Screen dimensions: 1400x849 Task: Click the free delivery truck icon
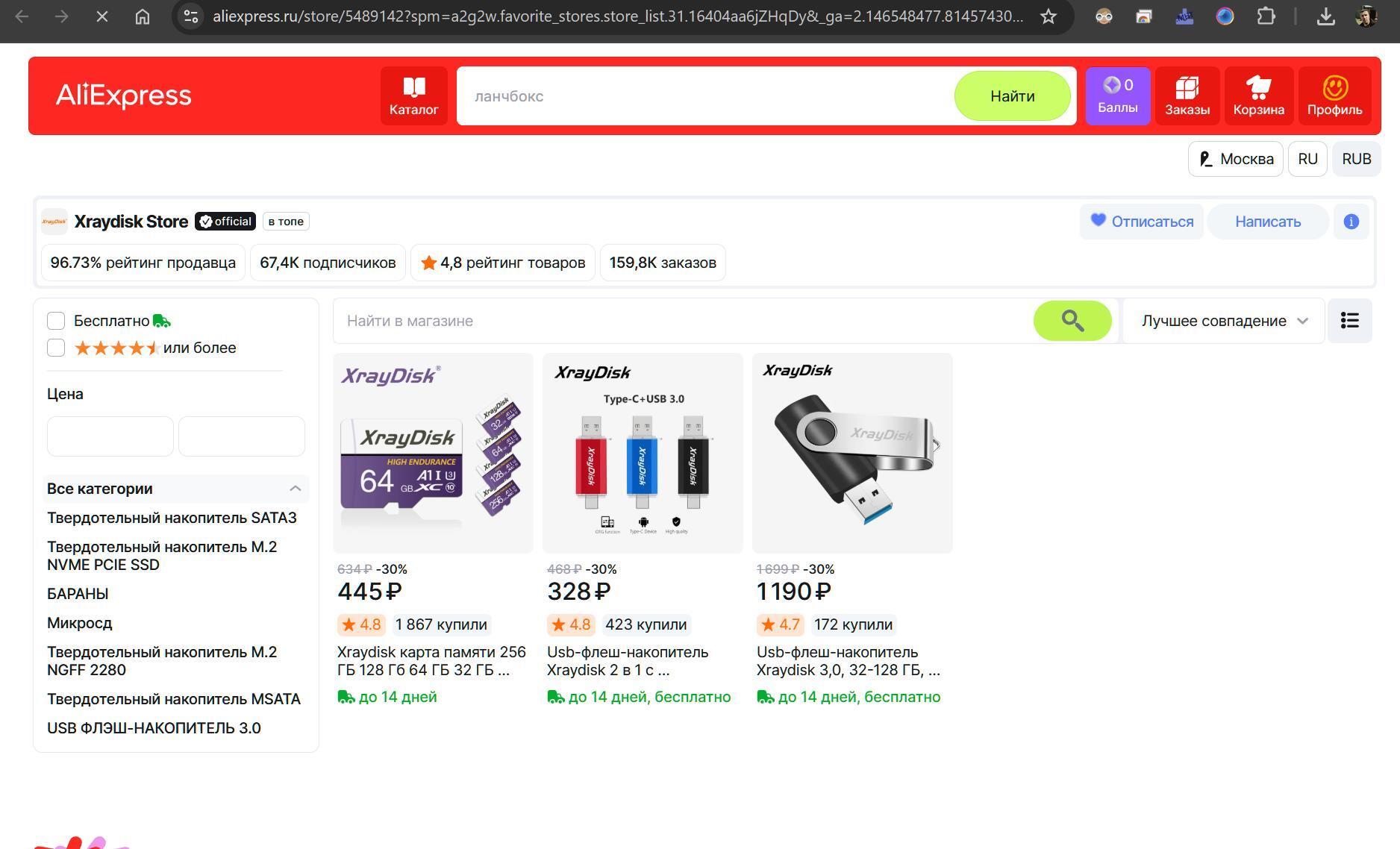(162, 321)
